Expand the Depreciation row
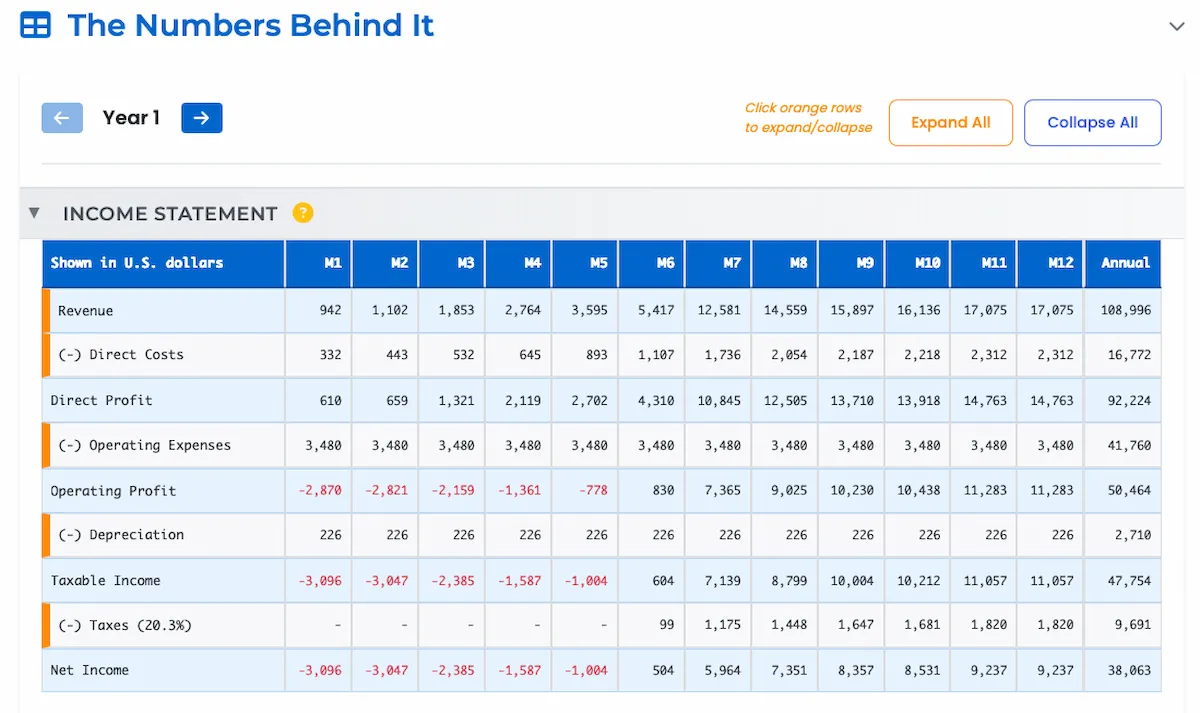The image size is (1200, 713). (121, 535)
